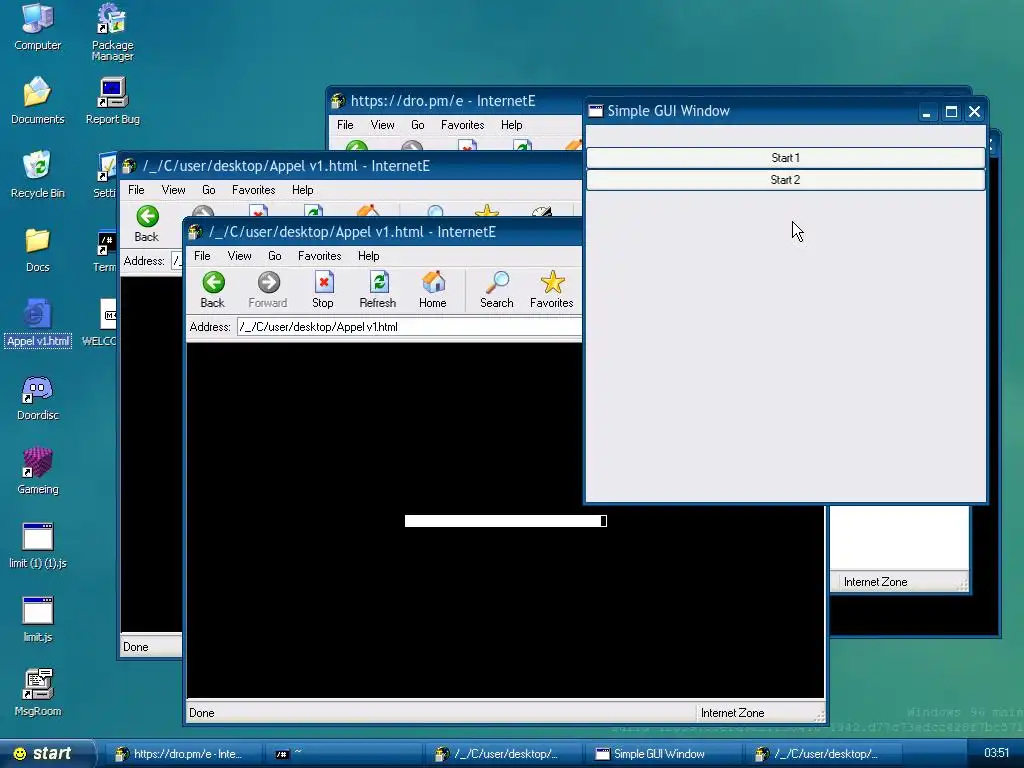Open the Recycle Bin desktop icon

pyautogui.click(x=37, y=174)
